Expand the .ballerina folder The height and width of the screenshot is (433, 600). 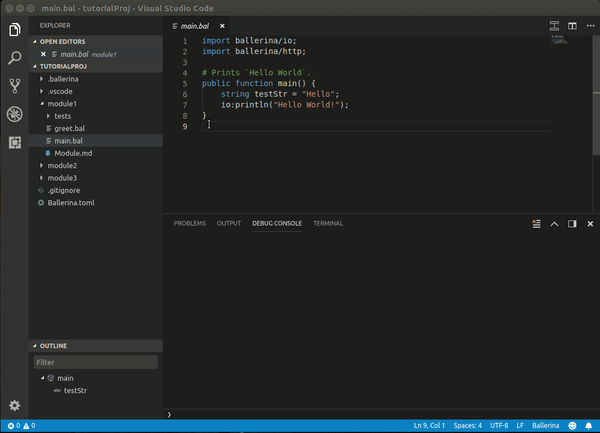click(x=42, y=79)
